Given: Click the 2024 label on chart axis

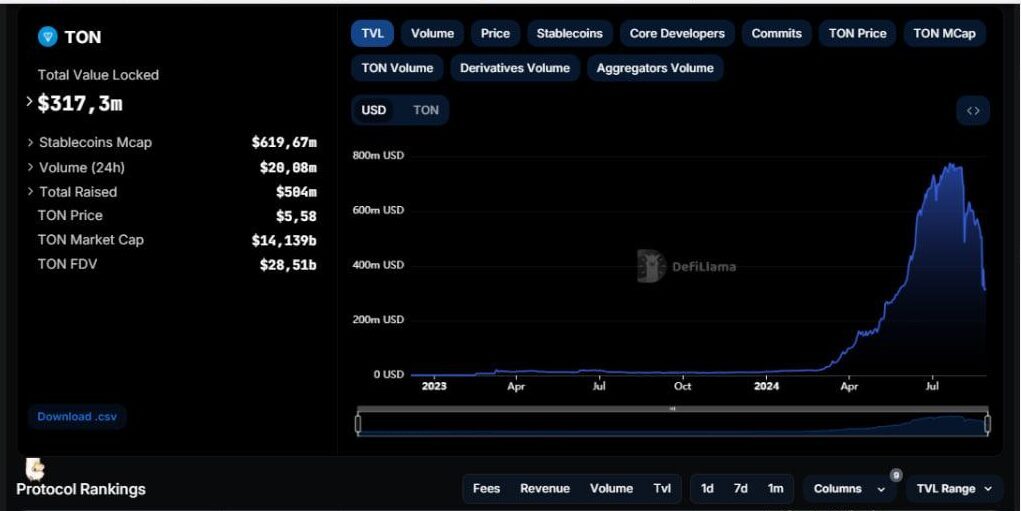Looking at the screenshot, I should 766,386.
